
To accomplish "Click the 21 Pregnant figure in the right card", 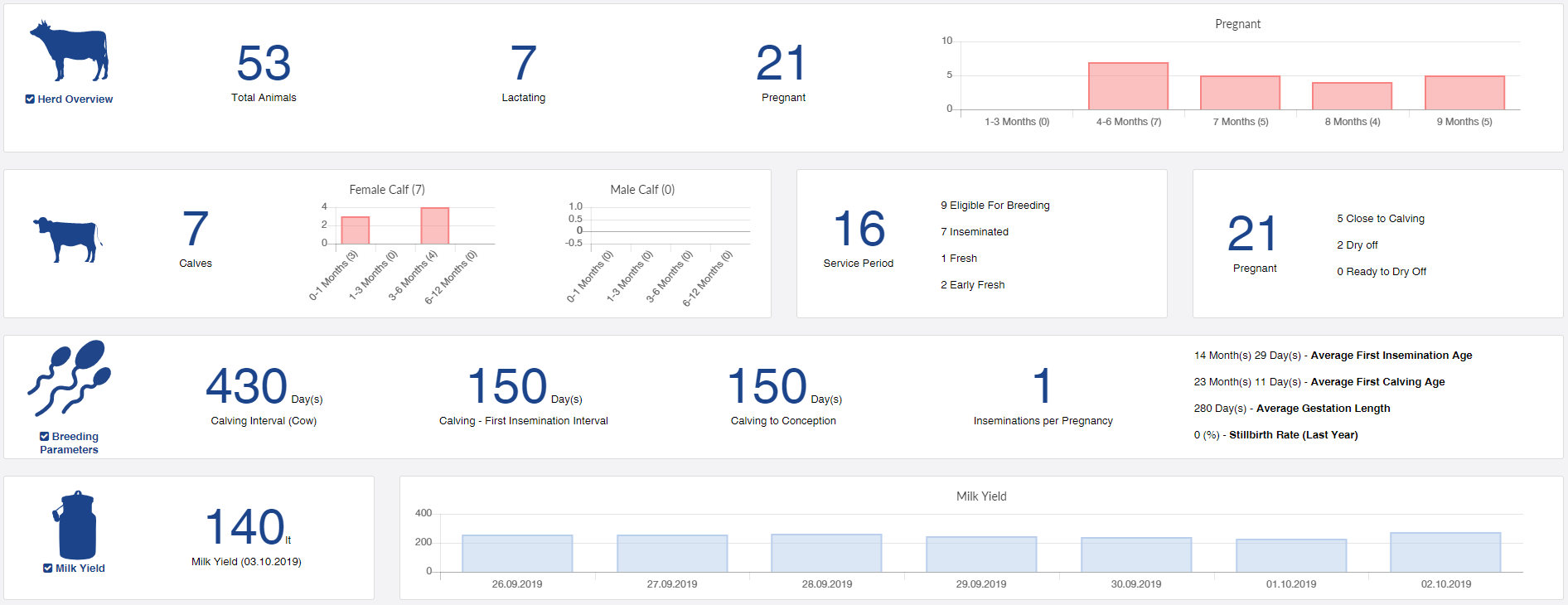I will click(x=1252, y=234).
